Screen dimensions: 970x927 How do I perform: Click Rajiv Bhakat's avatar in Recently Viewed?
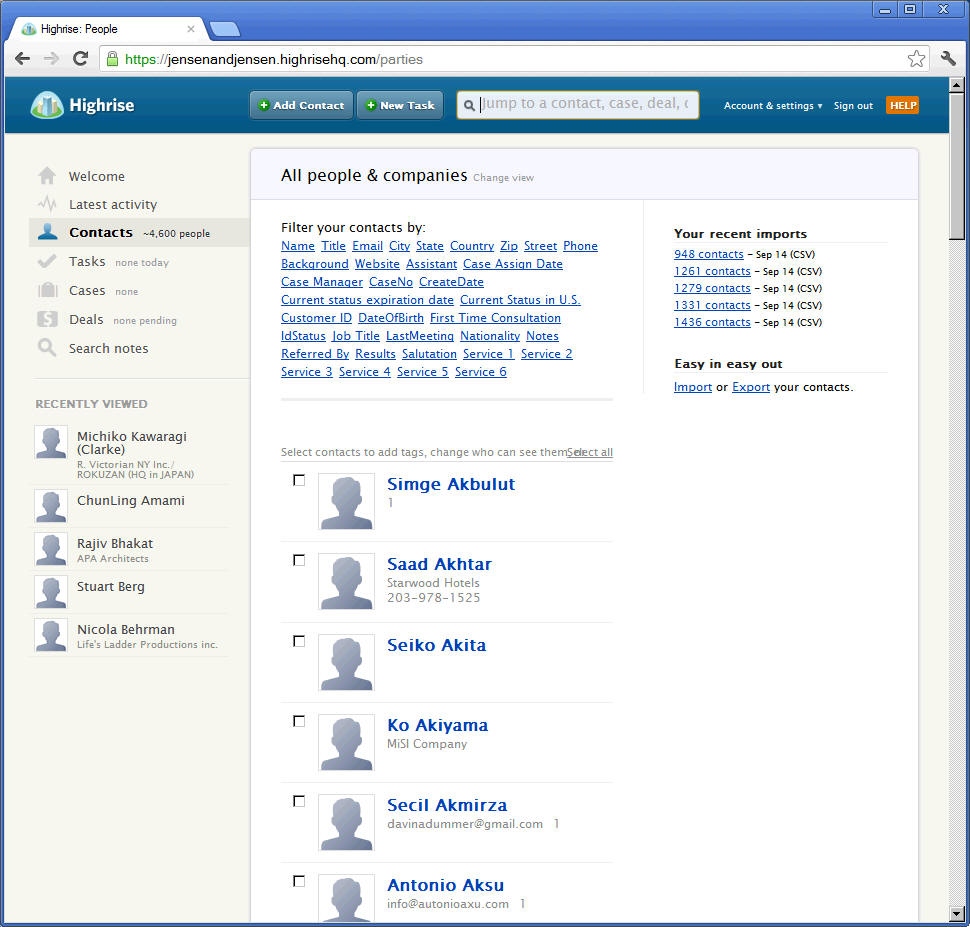click(x=51, y=550)
